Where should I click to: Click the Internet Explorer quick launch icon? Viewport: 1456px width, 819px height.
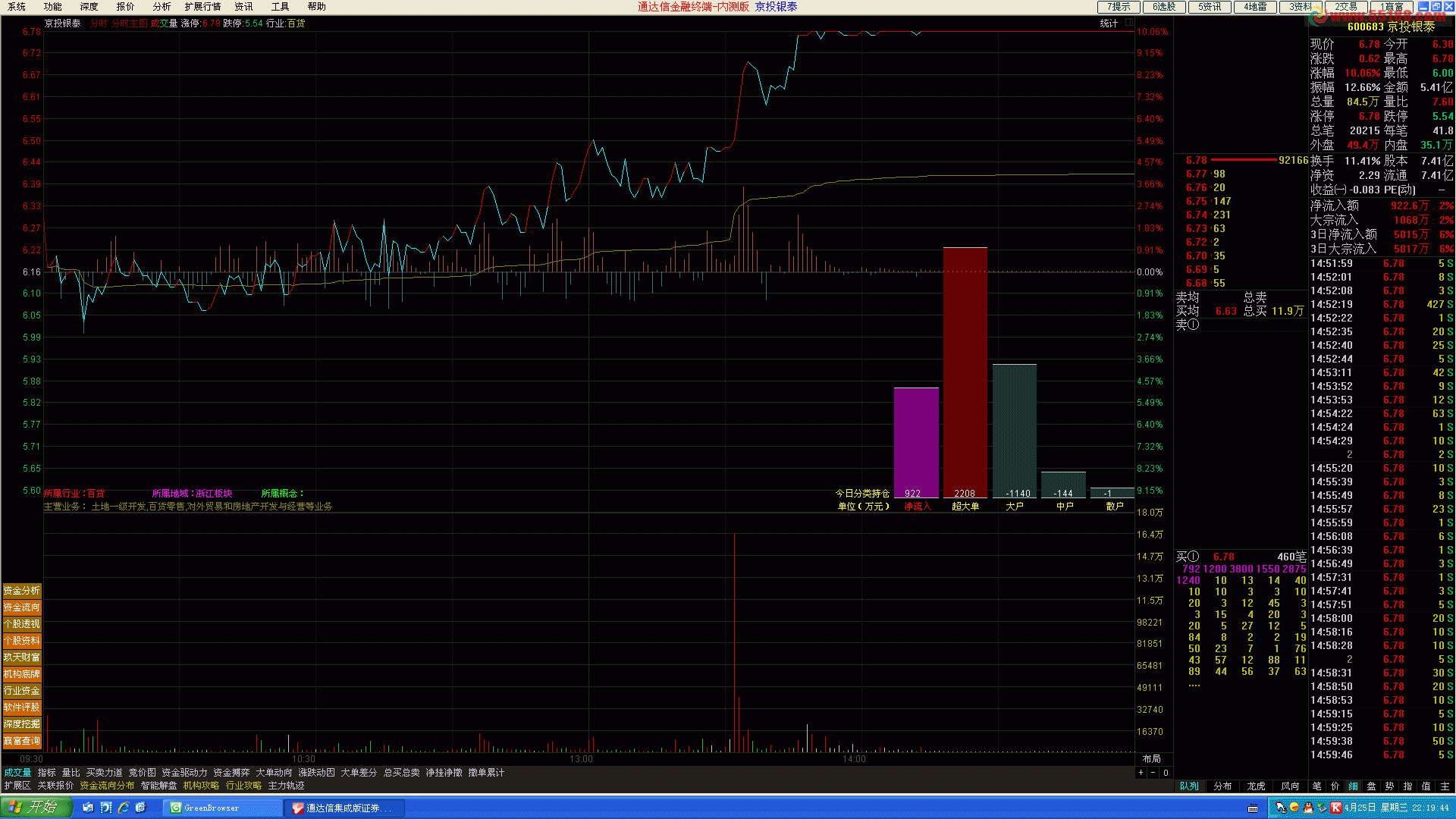click(124, 808)
